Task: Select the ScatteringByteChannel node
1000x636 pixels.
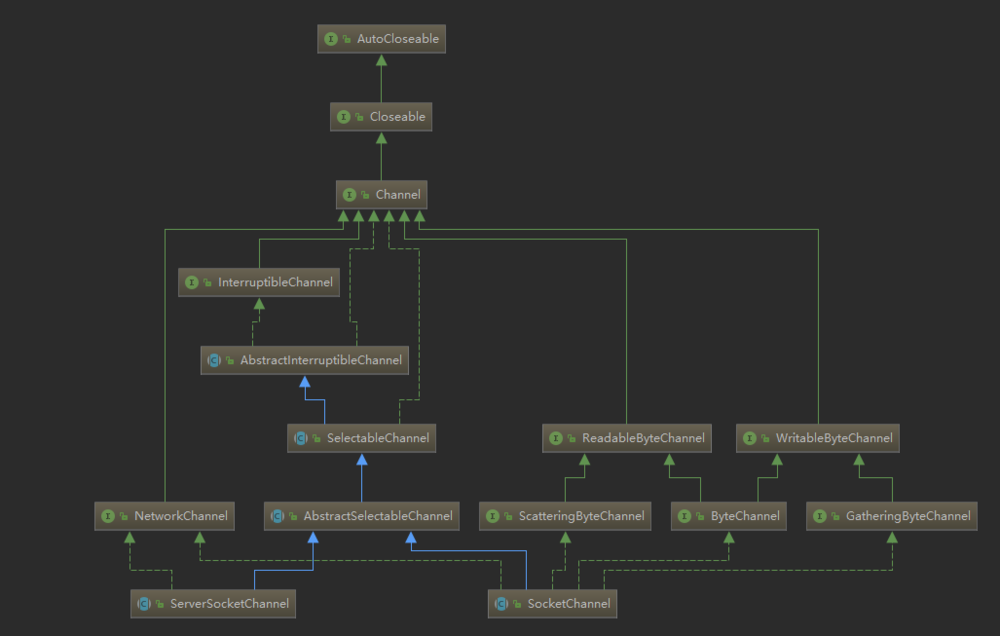Action: (x=565, y=516)
